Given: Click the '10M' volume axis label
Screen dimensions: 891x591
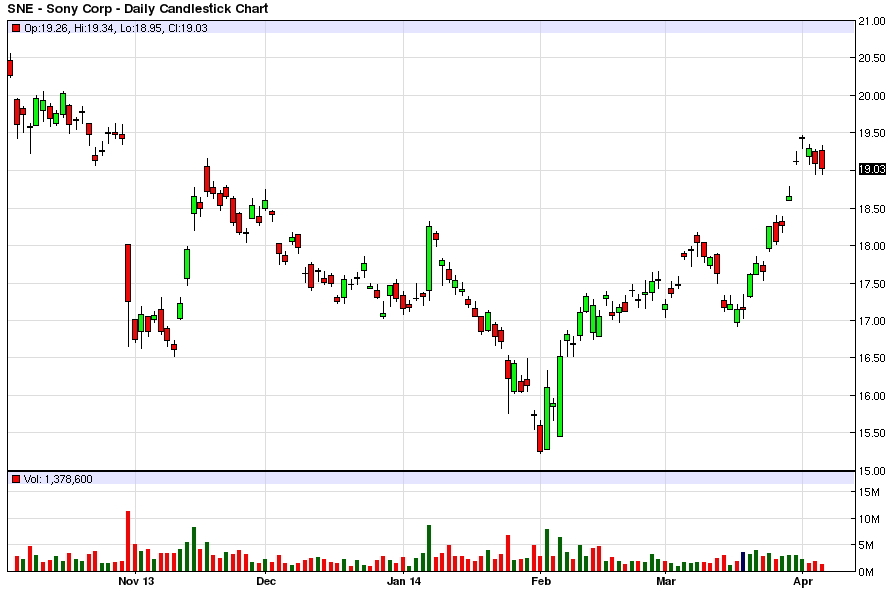Looking at the screenshot, I should pos(869,519).
